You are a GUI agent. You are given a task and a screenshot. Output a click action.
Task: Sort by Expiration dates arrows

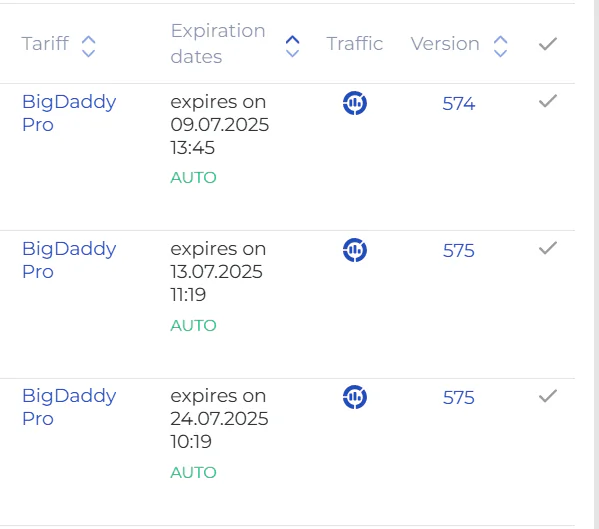click(x=293, y=47)
